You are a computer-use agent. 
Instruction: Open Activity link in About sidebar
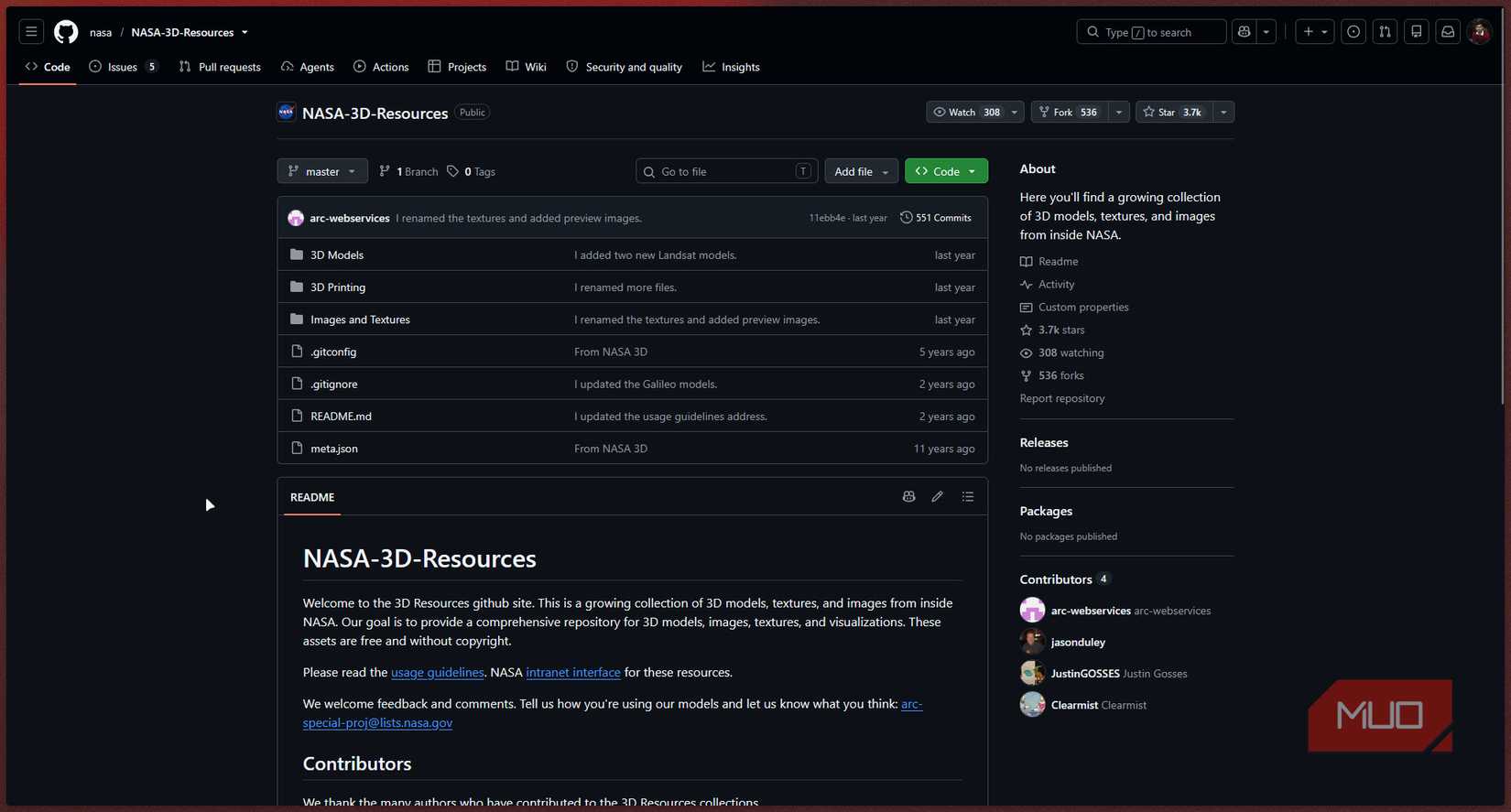(1048, 284)
